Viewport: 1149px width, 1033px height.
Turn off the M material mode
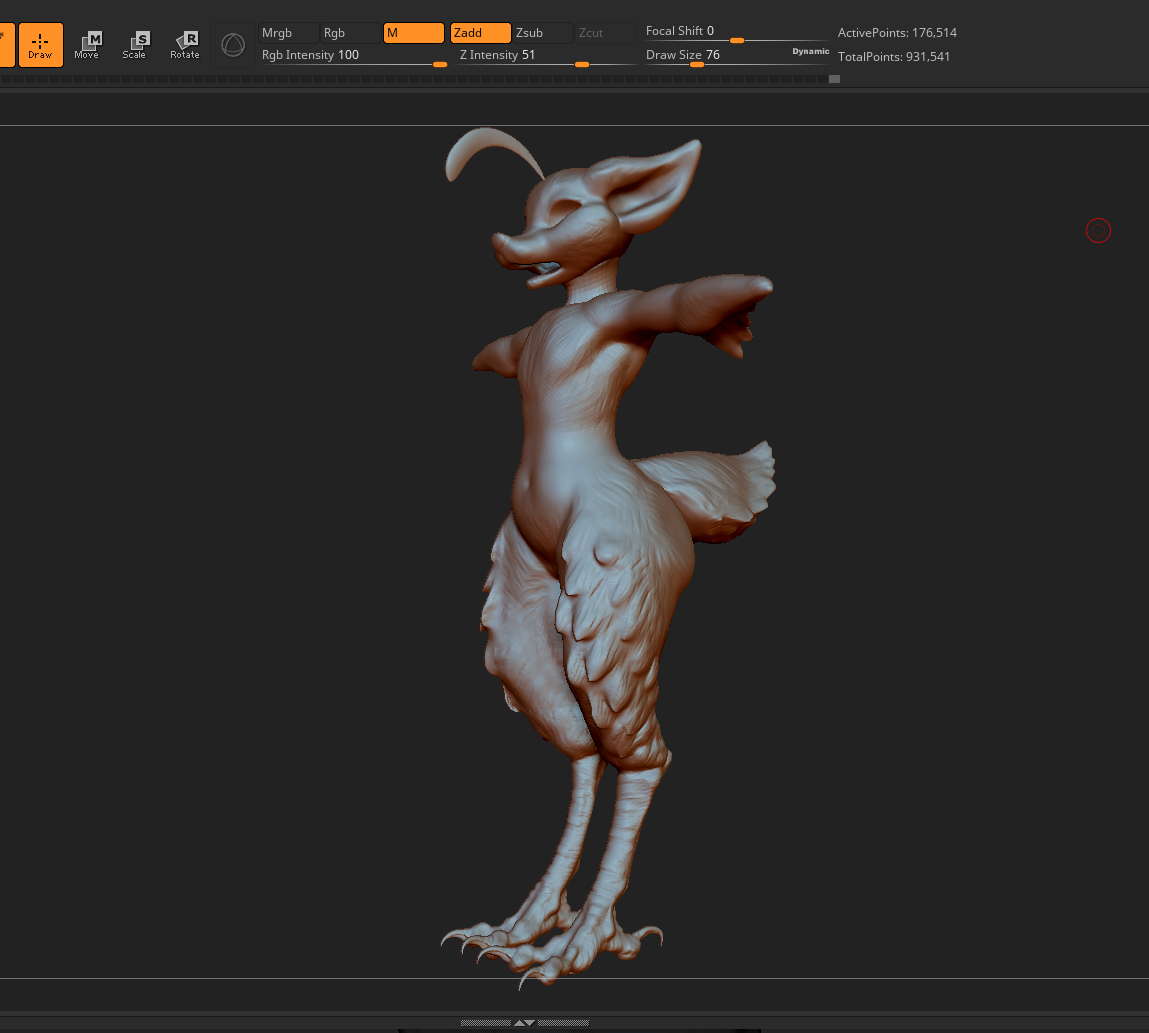click(x=413, y=33)
